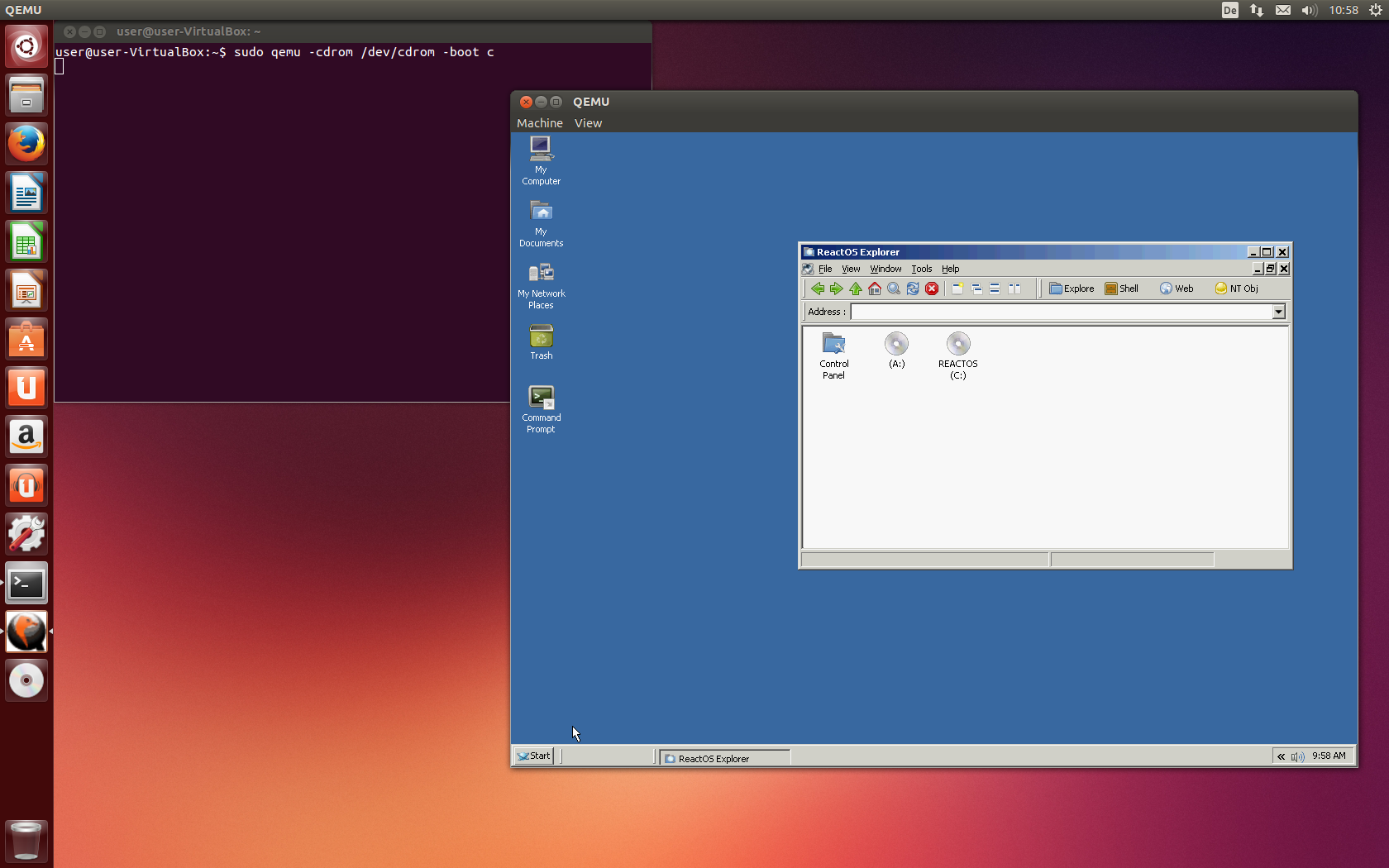Open Ubuntu One from launcher

(26, 388)
